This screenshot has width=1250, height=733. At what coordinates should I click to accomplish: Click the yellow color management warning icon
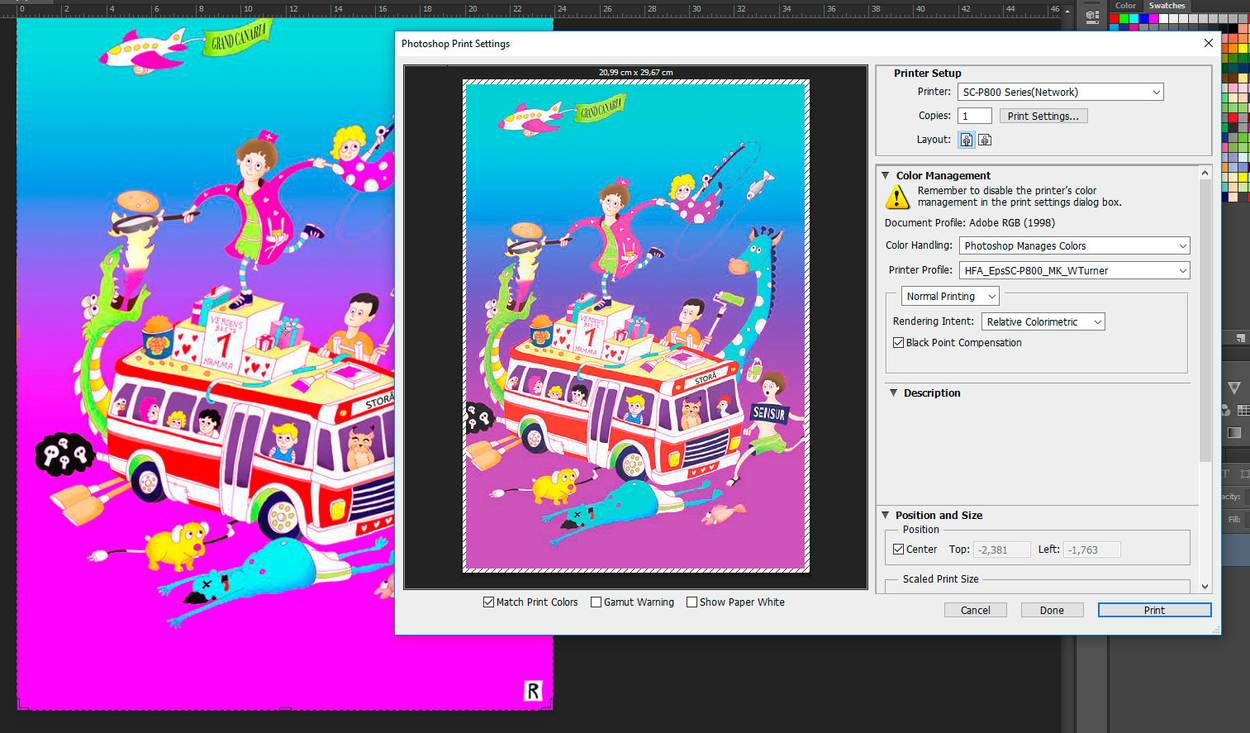(x=898, y=196)
